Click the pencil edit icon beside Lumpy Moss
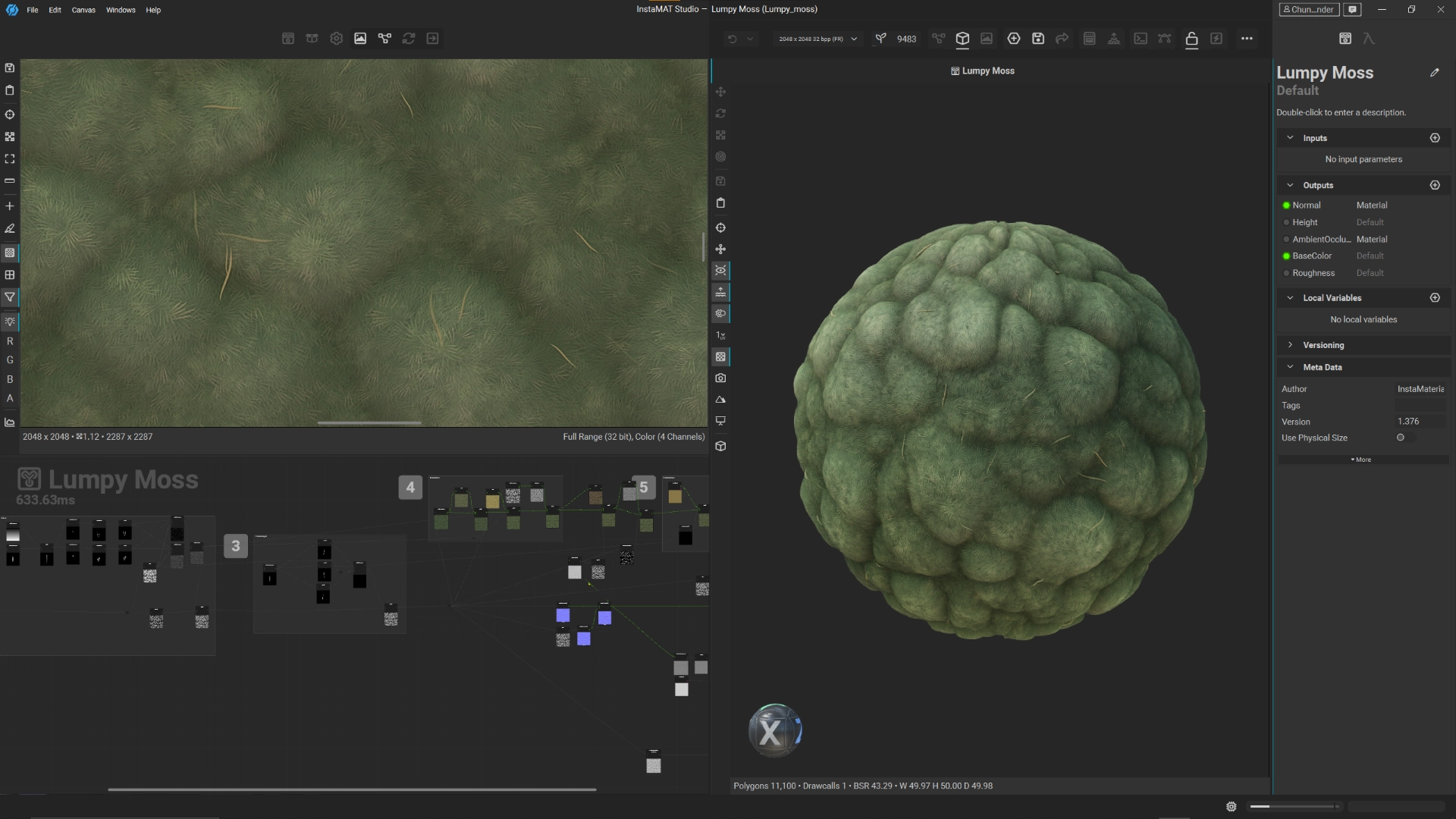1456x819 pixels. pos(1434,73)
